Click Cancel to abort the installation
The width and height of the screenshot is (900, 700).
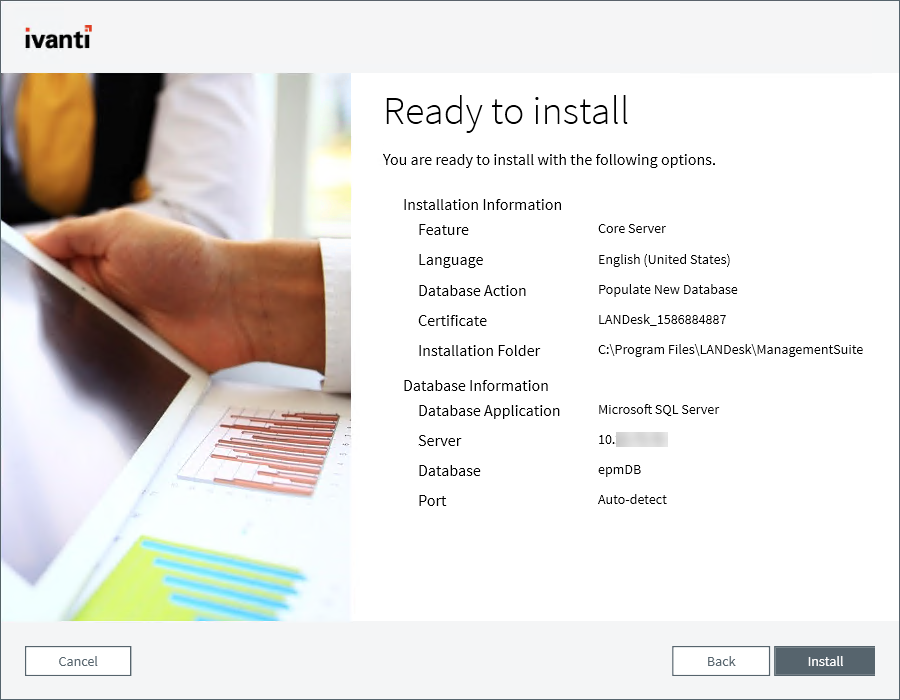77,661
